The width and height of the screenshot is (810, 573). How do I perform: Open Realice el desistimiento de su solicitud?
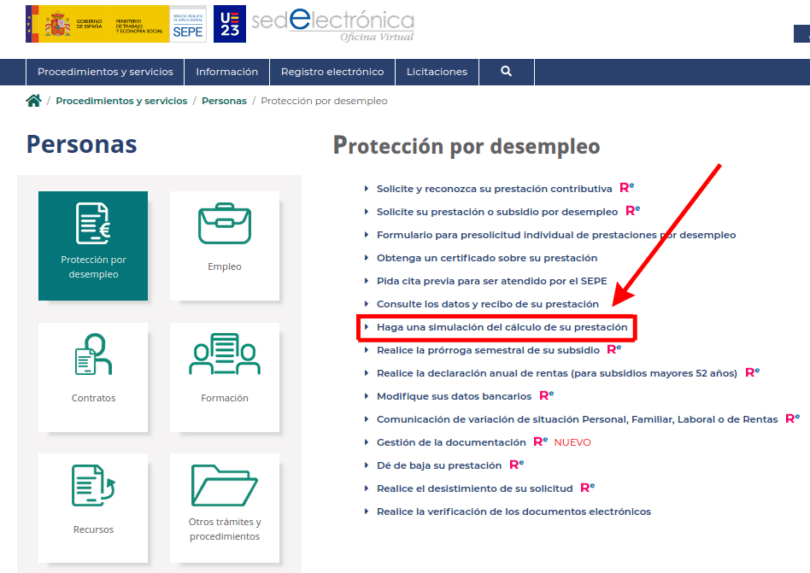475,488
